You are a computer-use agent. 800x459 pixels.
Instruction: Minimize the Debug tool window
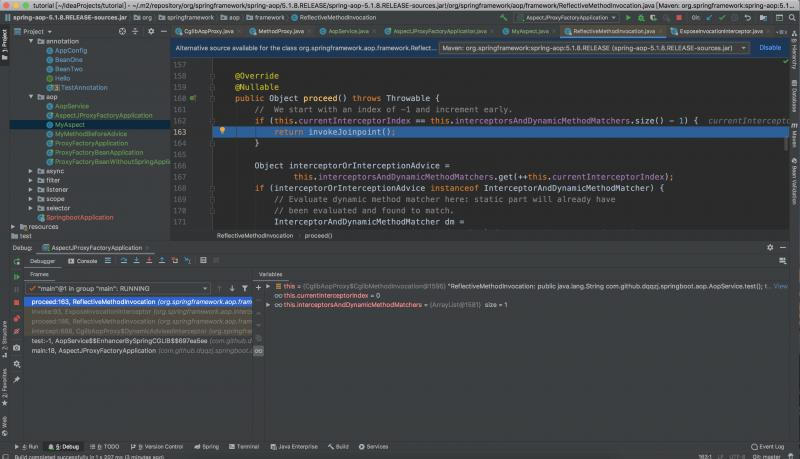(x=783, y=247)
